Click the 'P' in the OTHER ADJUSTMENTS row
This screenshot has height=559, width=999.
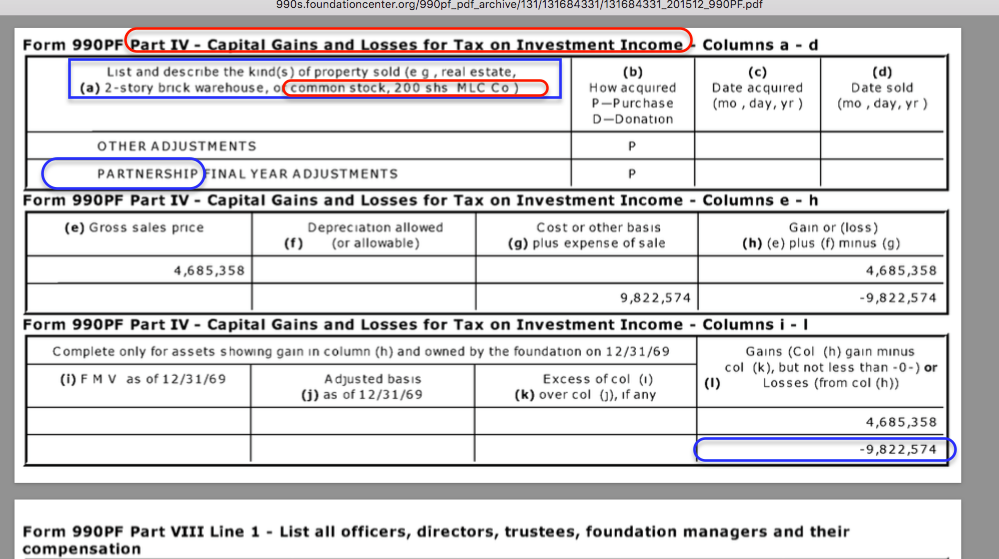click(632, 146)
